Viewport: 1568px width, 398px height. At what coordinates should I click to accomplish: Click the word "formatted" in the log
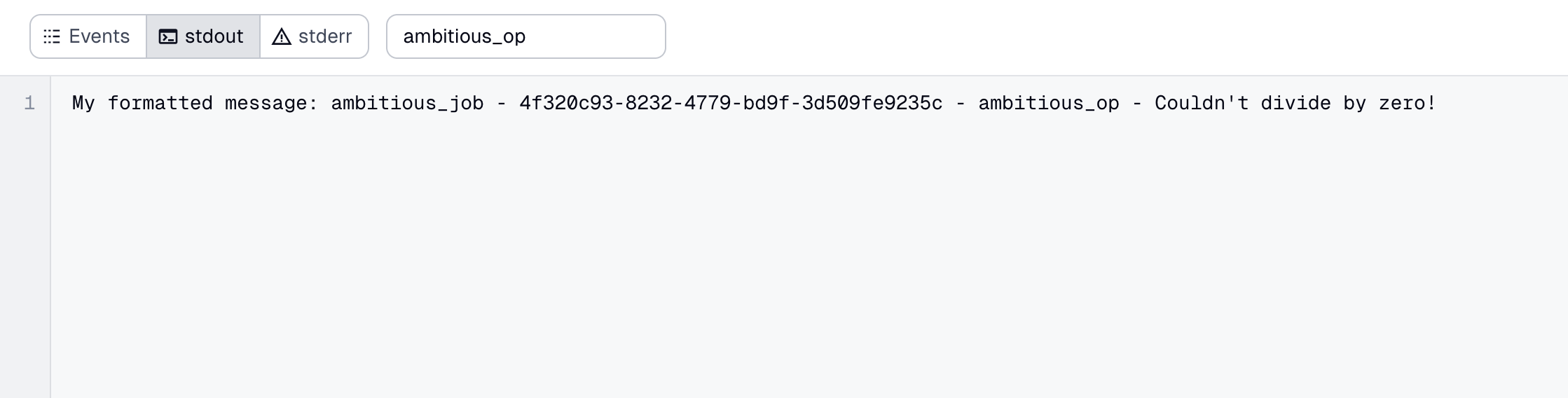[160, 104]
